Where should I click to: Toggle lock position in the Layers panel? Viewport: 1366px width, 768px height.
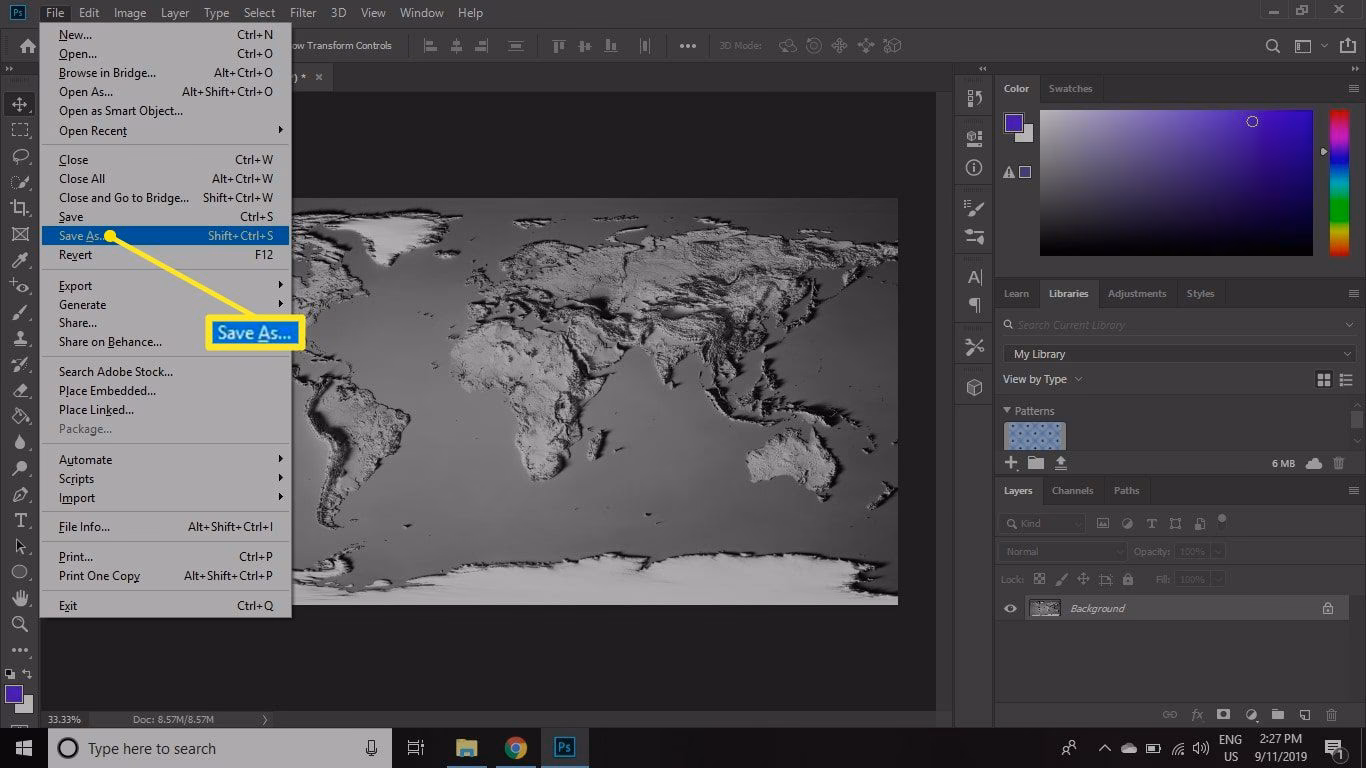[1084, 578]
